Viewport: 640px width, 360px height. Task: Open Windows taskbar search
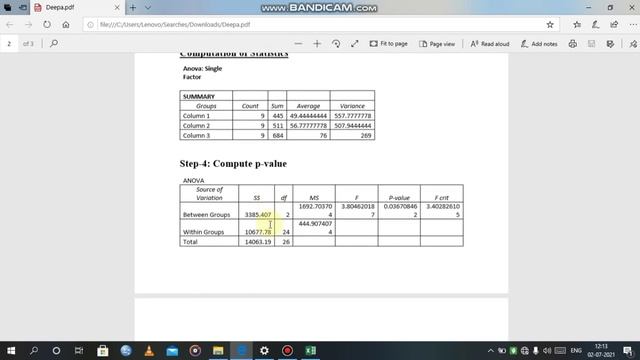click(34, 351)
